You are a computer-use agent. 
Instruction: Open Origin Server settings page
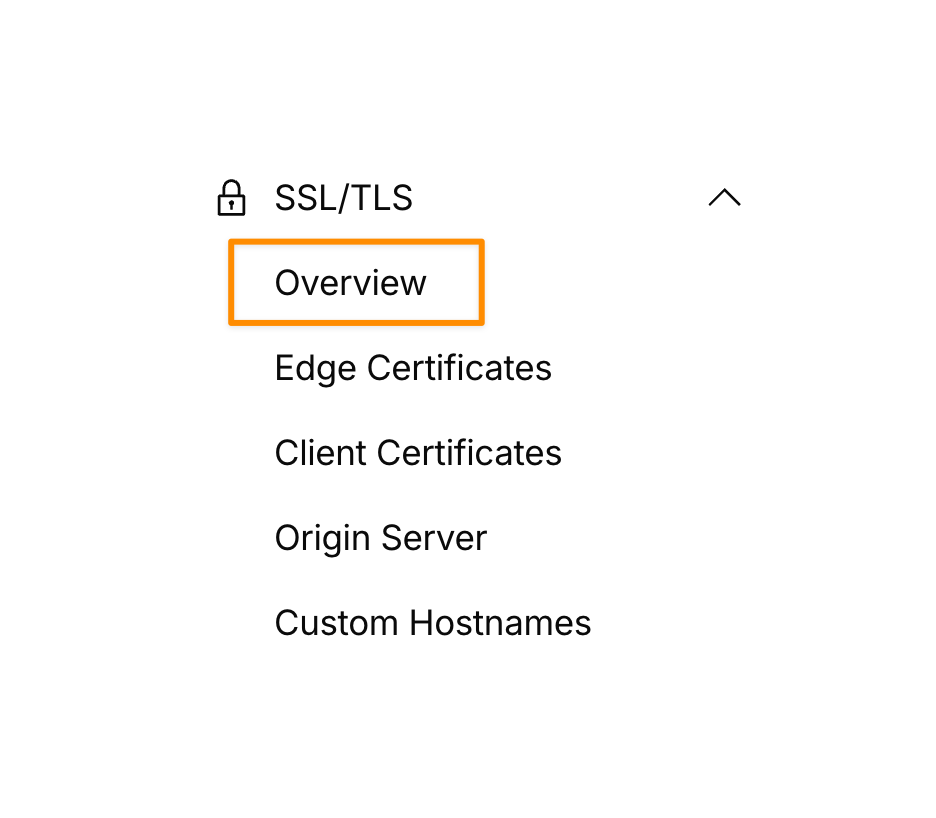point(380,538)
